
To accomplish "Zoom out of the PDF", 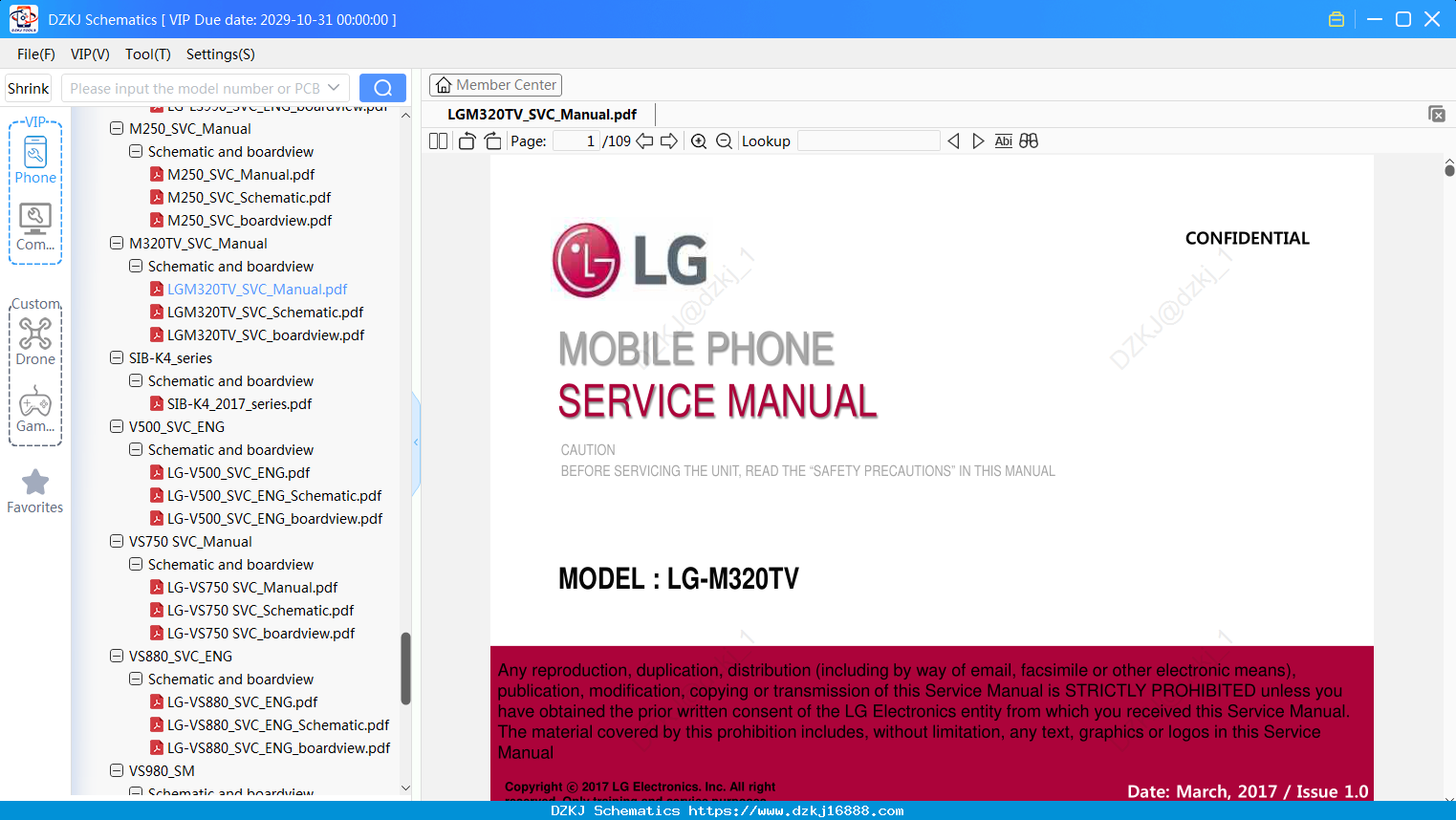I will point(724,141).
